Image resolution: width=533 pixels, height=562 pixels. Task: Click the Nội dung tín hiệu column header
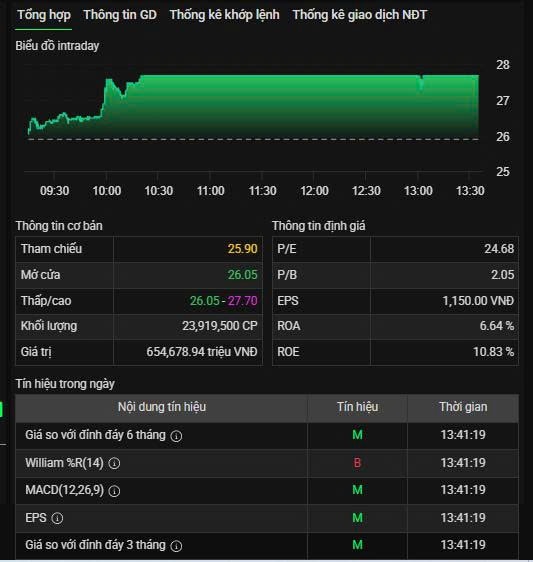click(x=162, y=407)
